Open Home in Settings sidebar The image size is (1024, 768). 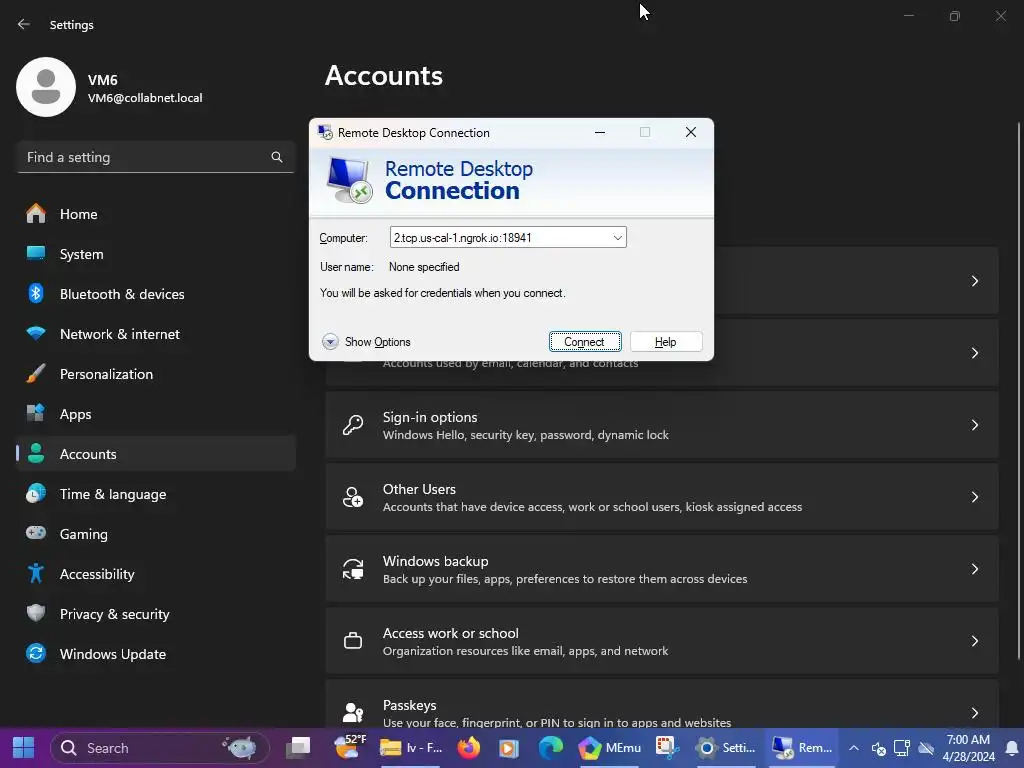(x=155, y=214)
